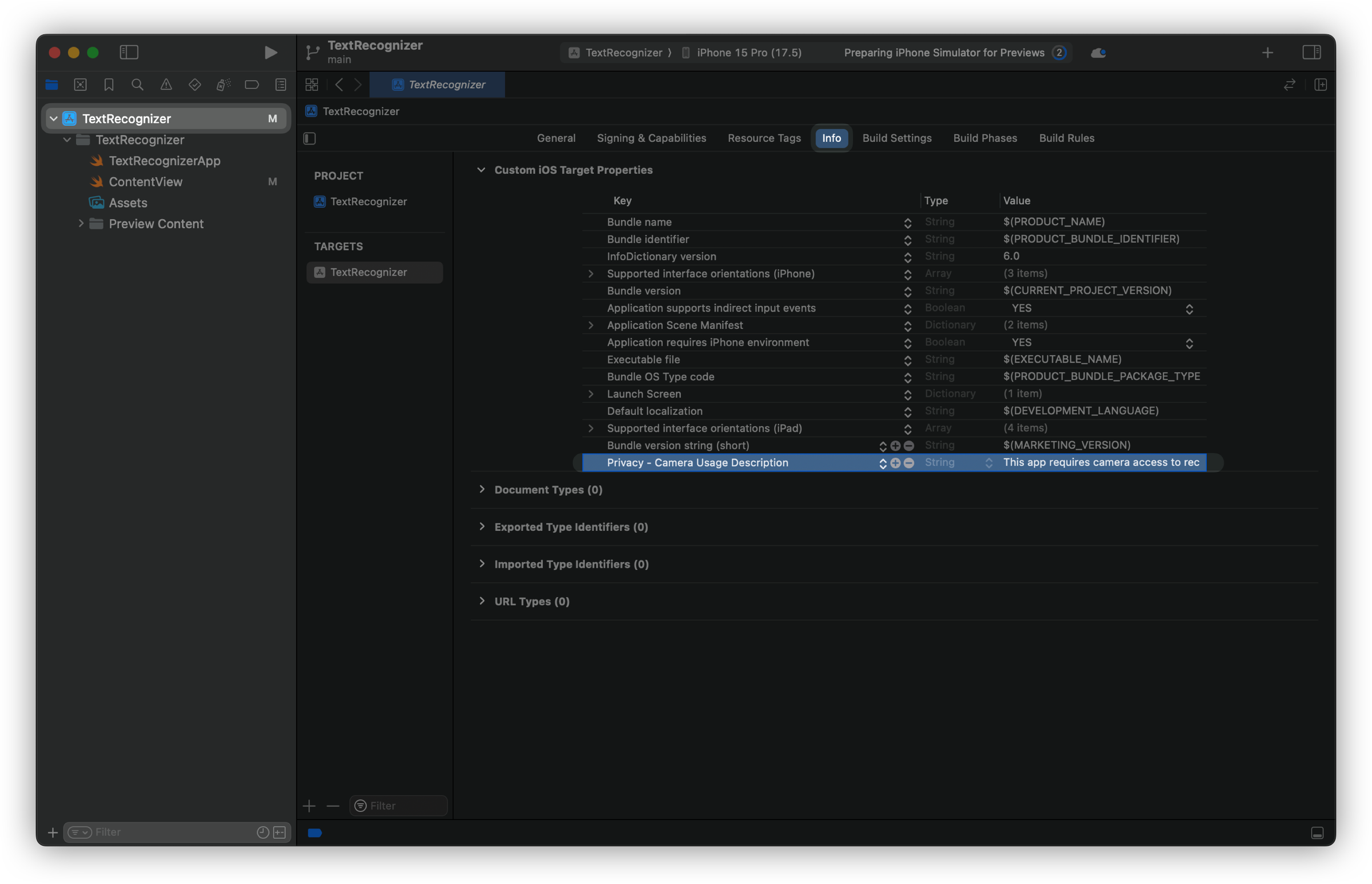Toggle the left sidebar visibility
The image size is (1372, 884).
(129, 52)
